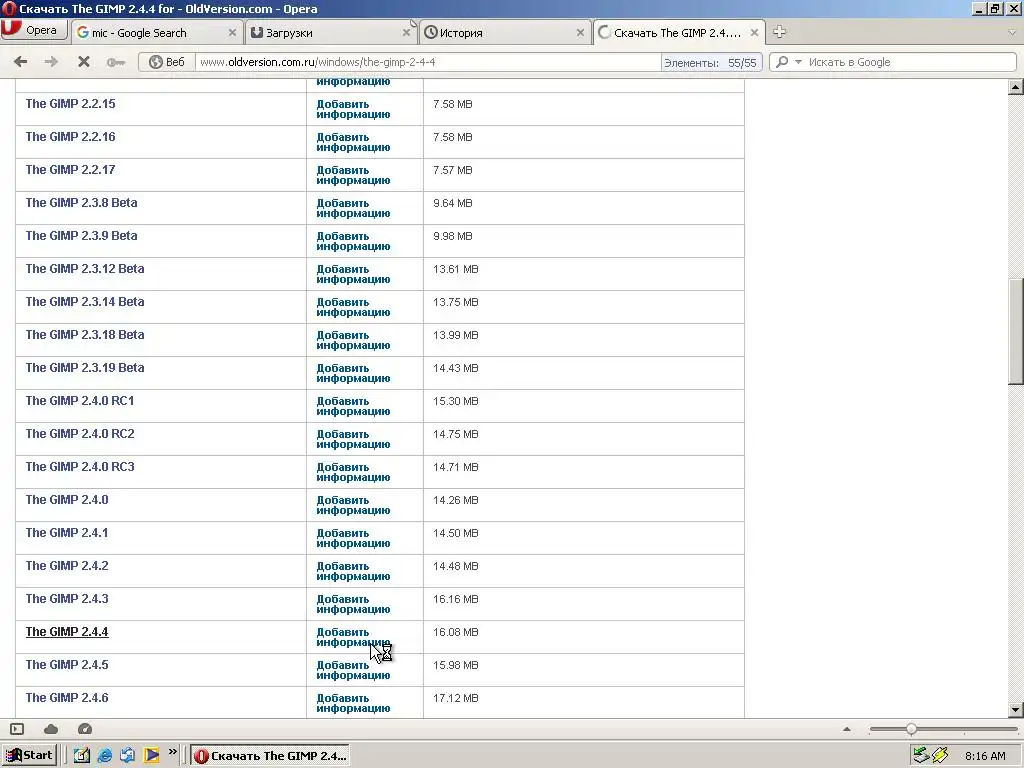The width and height of the screenshot is (1024, 768).
Task: Open The GIMP 2.4.4 link
Action: (x=67, y=632)
